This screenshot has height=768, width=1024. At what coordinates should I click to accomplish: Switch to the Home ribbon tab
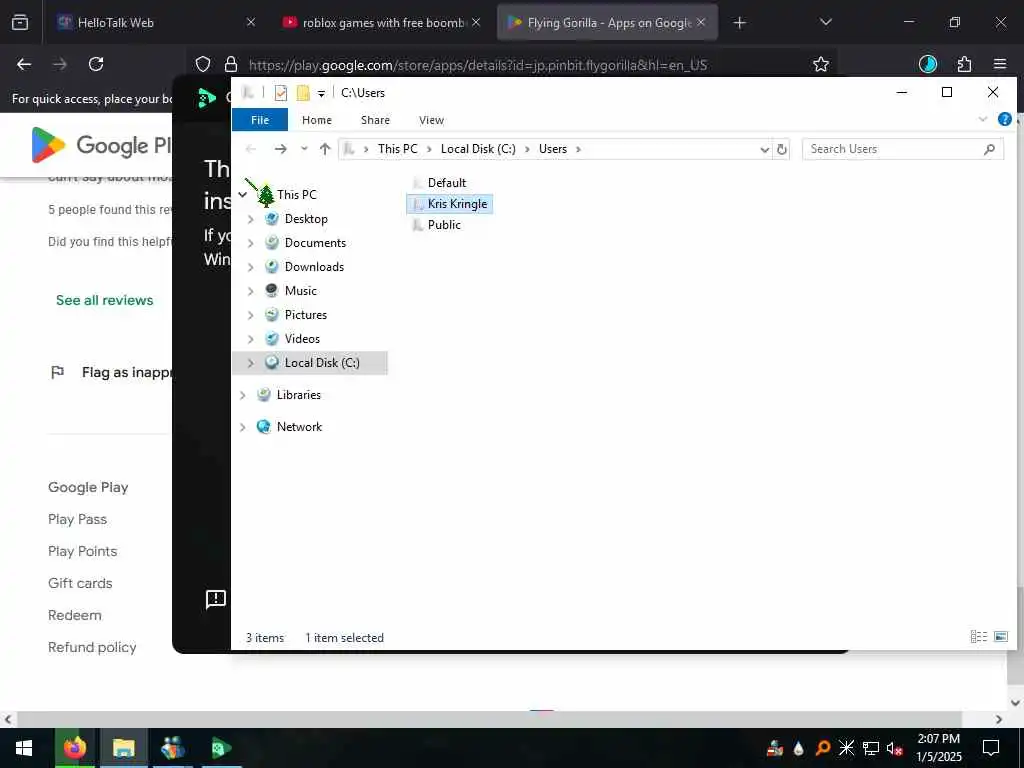click(x=317, y=120)
